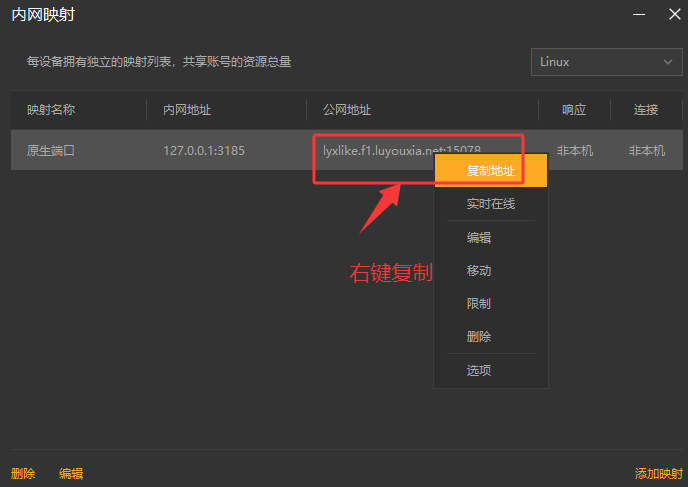Click the 连接 column header
The width and height of the screenshot is (688, 487).
646,110
